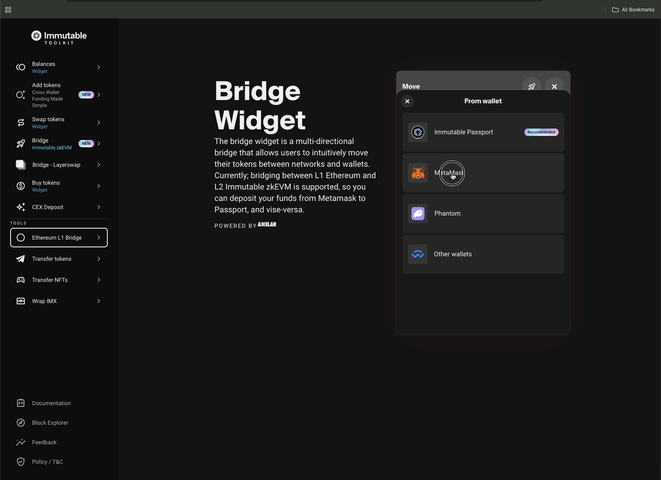Click the Transfer tokens paper plane icon
Image resolution: width=661 pixels, height=480 pixels.
[20, 259]
